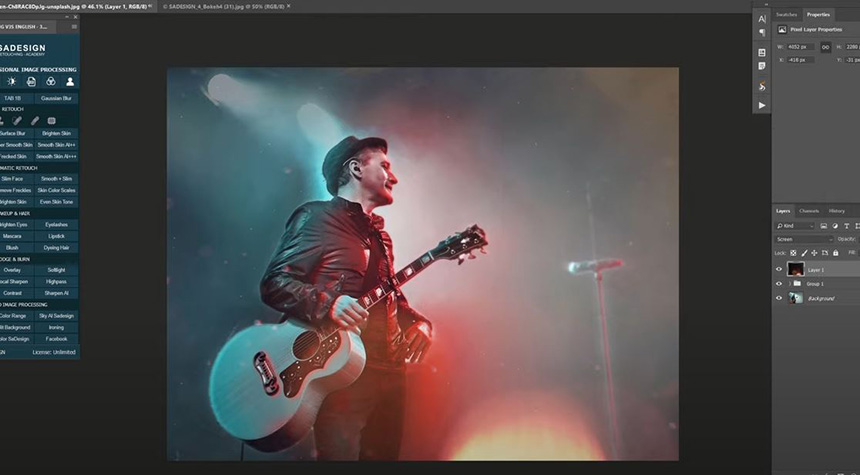Open the Actions panel play icon
The height and width of the screenshot is (475, 860).
click(762, 105)
